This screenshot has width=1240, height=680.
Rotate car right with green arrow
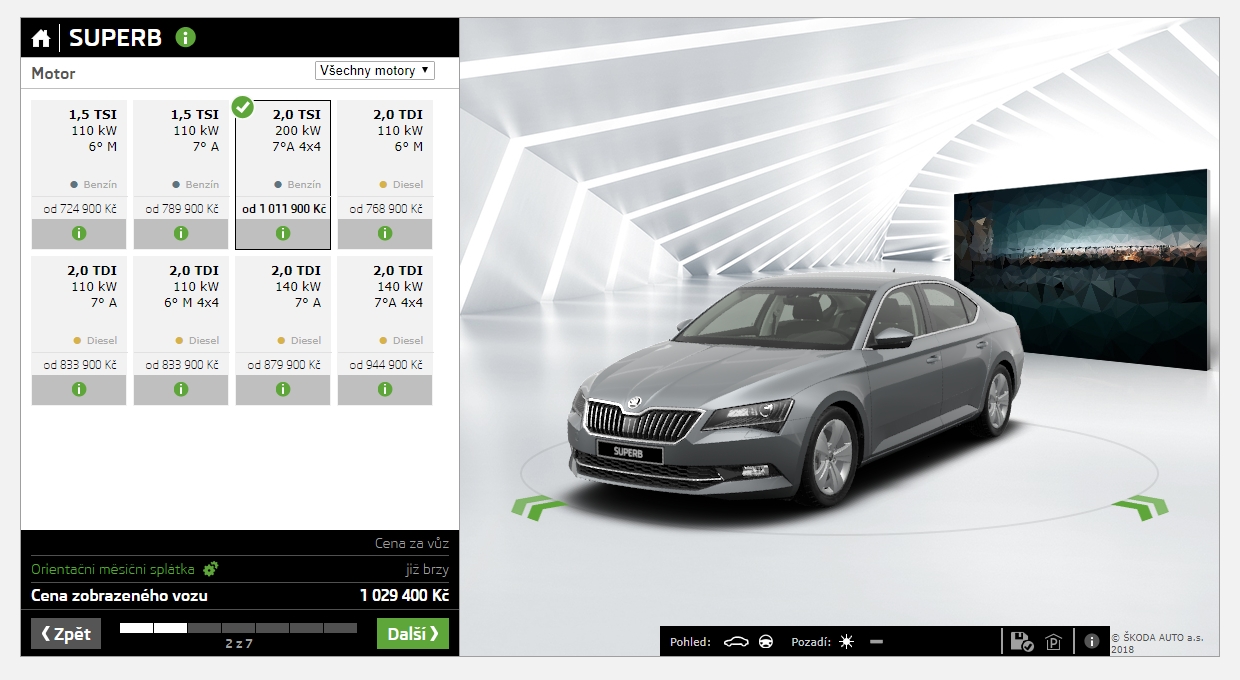(x=1140, y=507)
